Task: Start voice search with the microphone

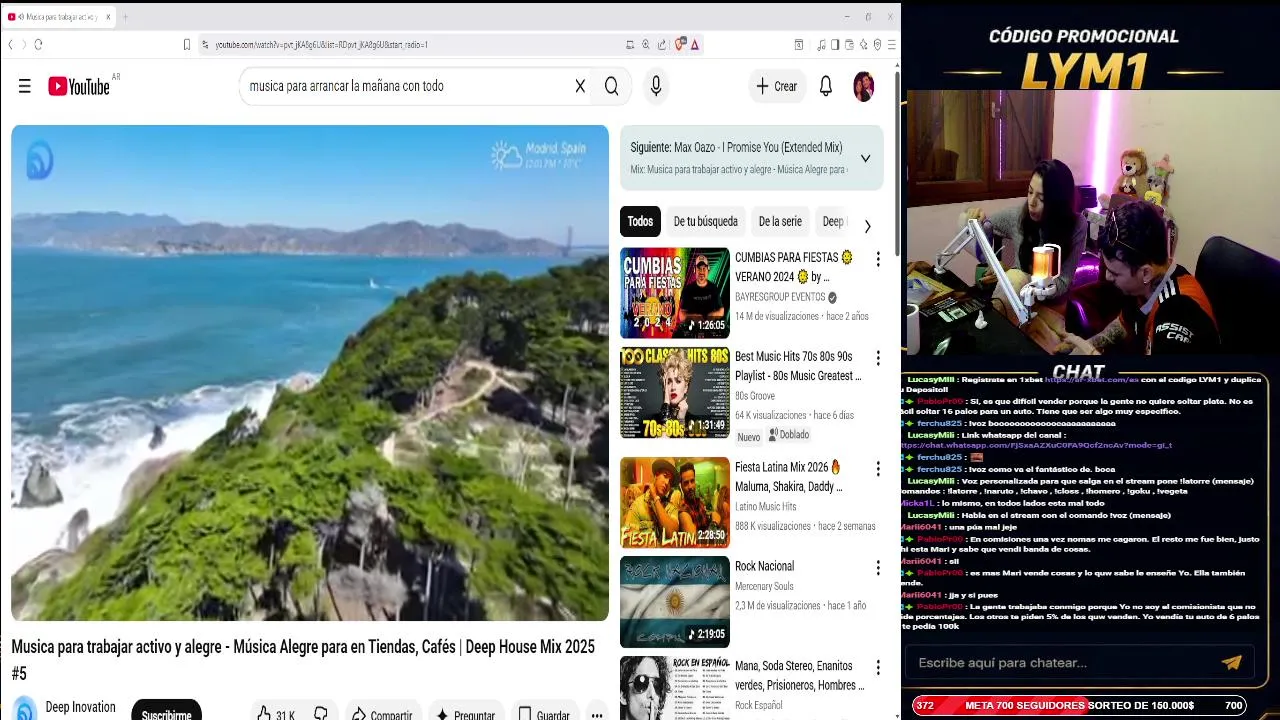Action: click(656, 86)
